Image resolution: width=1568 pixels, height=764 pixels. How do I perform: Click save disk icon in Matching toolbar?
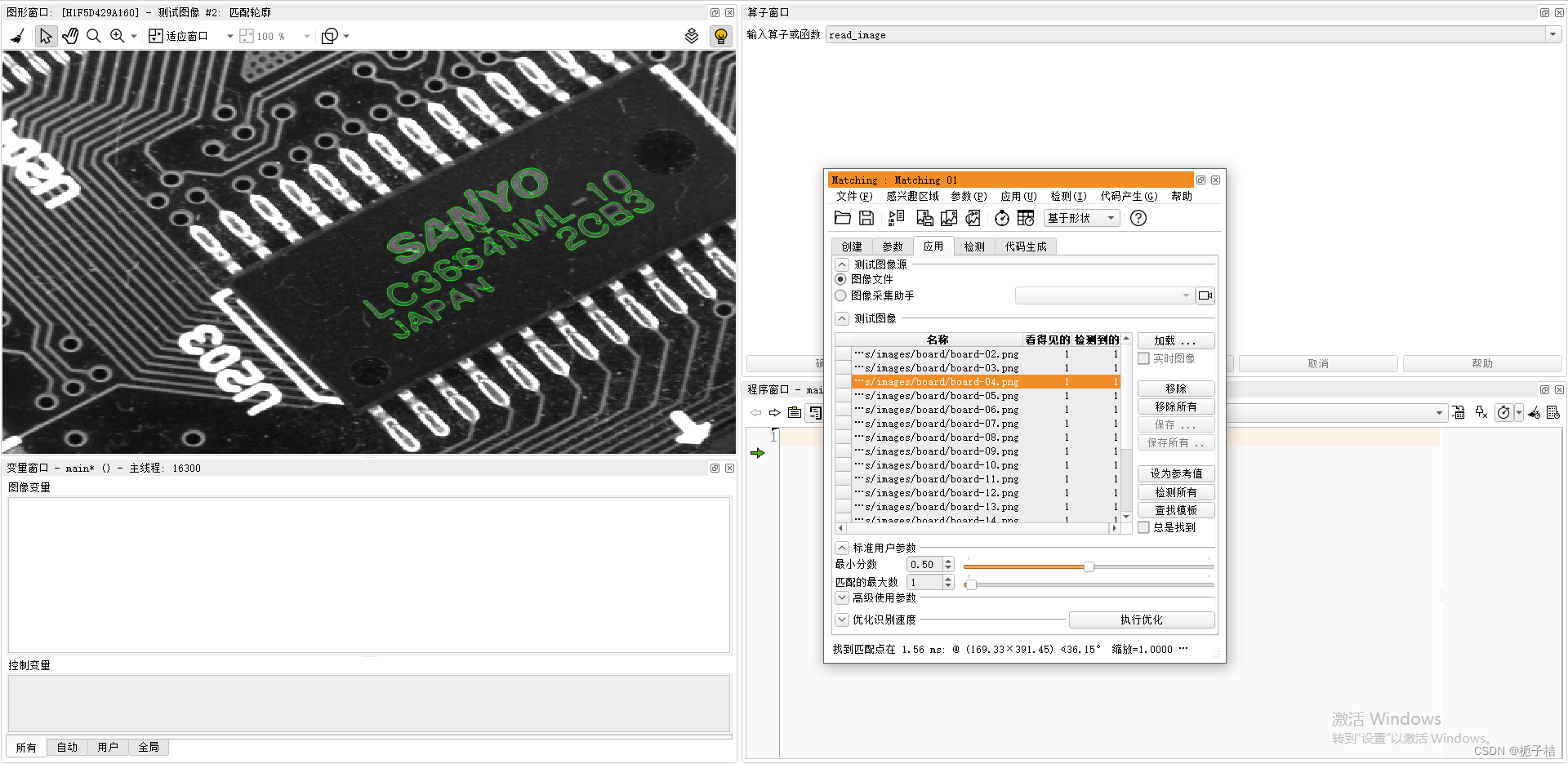pyautogui.click(x=866, y=218)
